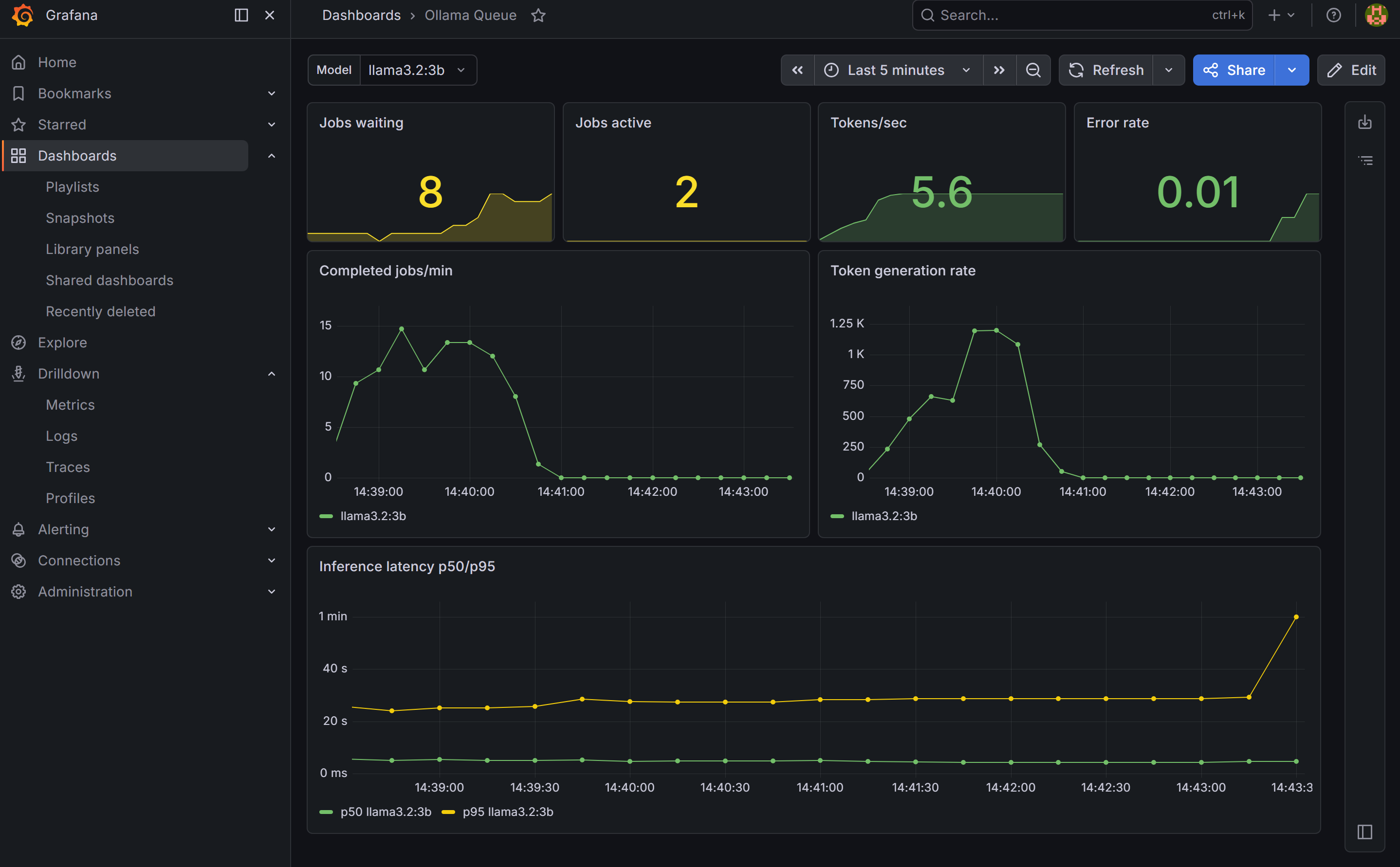Collapse the Dashboards section in the sidebar
The image size is (1400, 867).
(271, 155)
